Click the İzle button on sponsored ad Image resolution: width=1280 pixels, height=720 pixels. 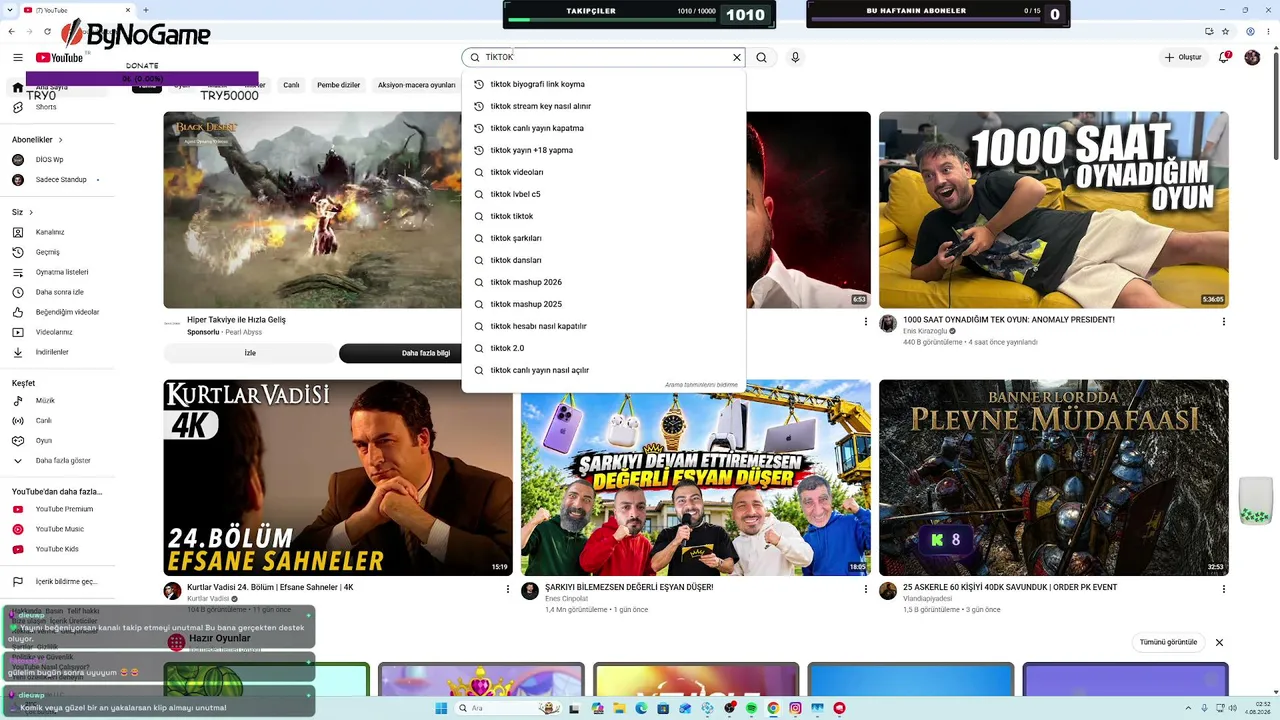[x=250, y=353]
